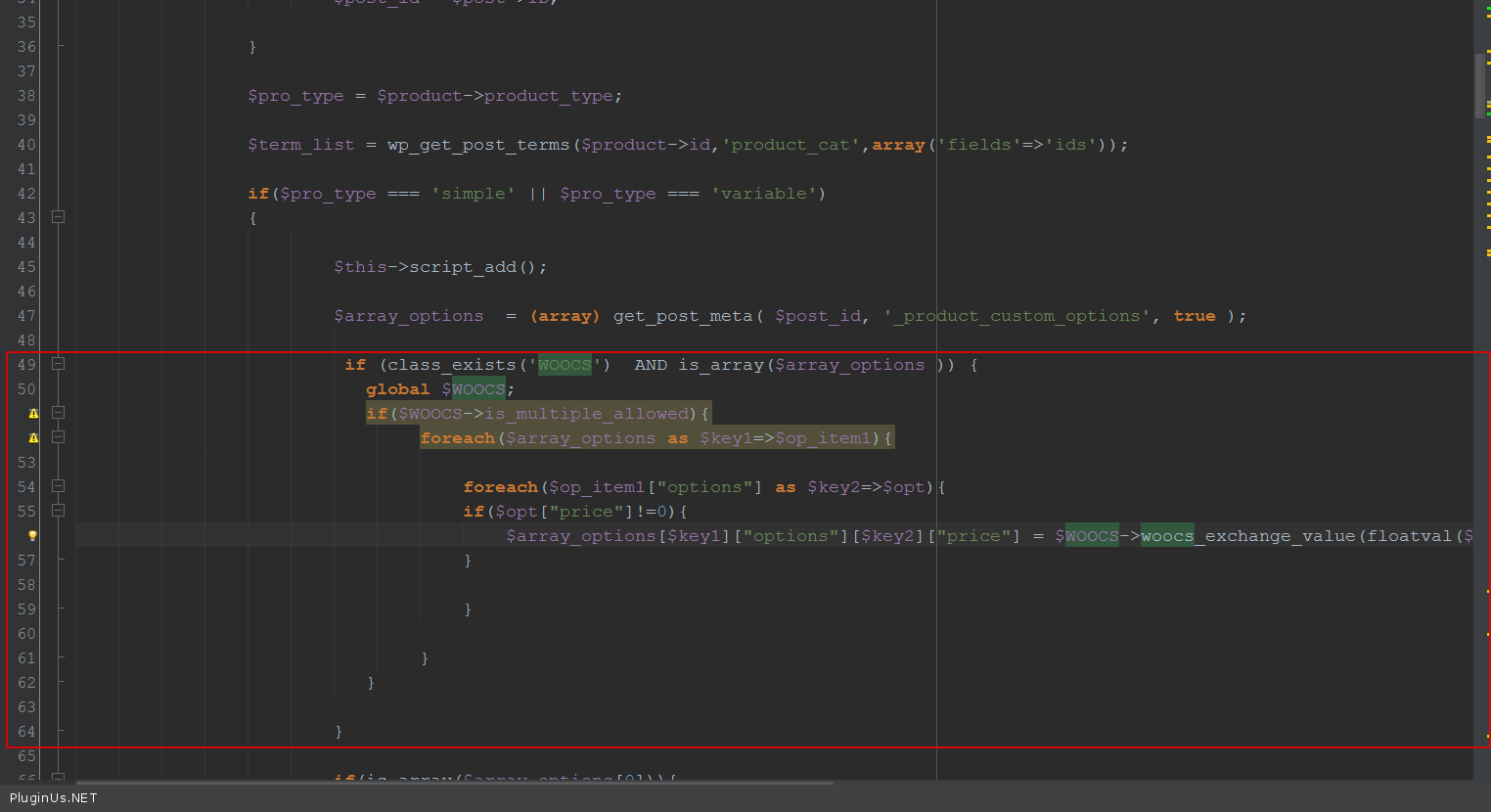Collapse the foreach($array_options fold marker

pyautogui.click(x=58, y=437)
